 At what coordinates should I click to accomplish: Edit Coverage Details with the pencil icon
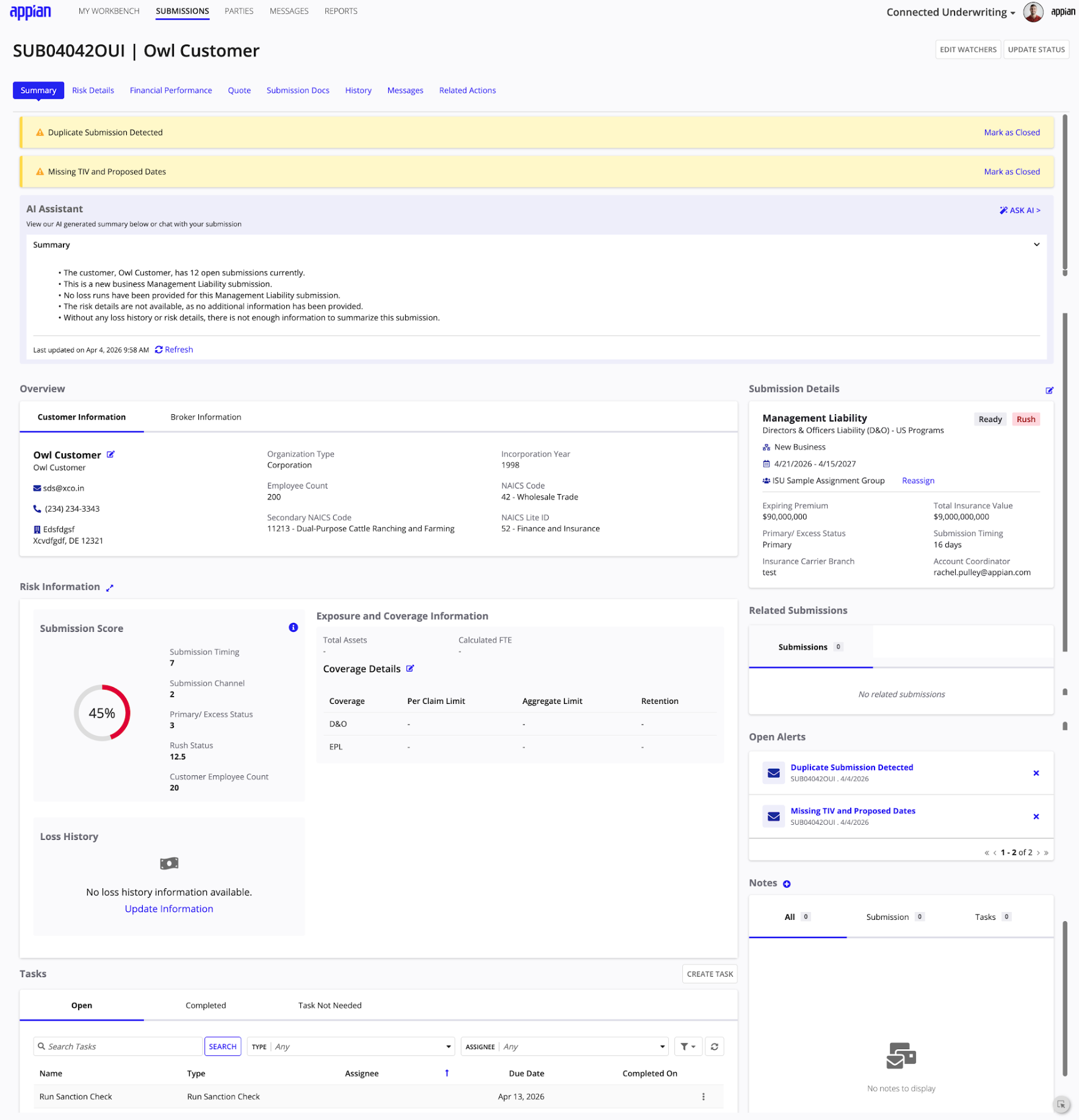tap(410, 669)
